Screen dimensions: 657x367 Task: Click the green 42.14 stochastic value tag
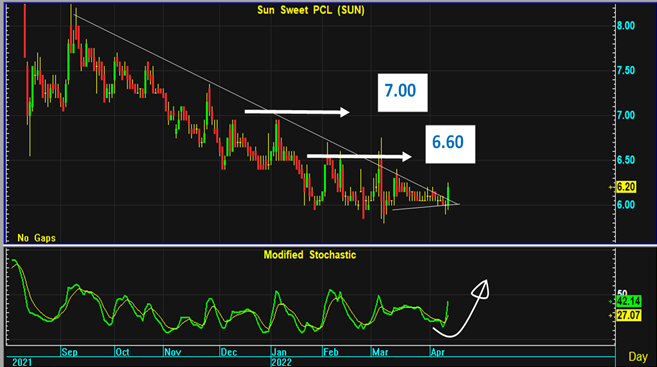(629, 301)
